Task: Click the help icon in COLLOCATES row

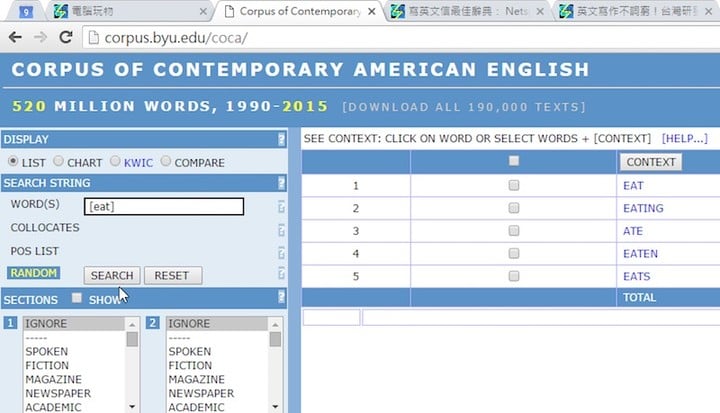Action: coord(281,229)
